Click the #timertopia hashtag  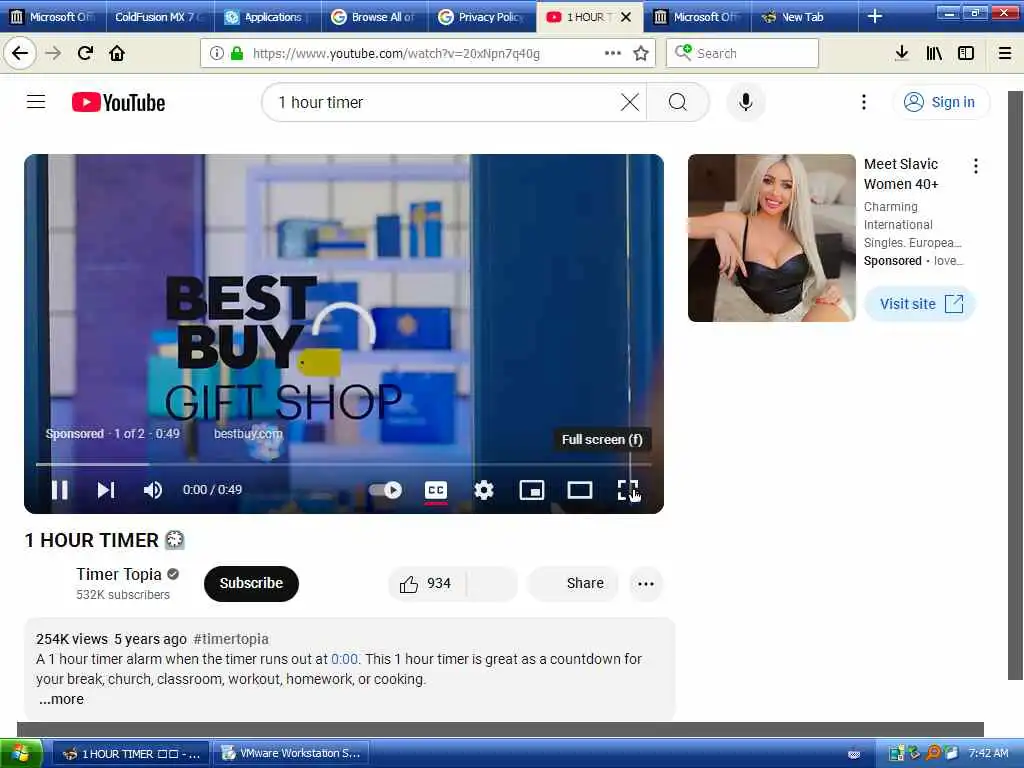coord(231,639)
